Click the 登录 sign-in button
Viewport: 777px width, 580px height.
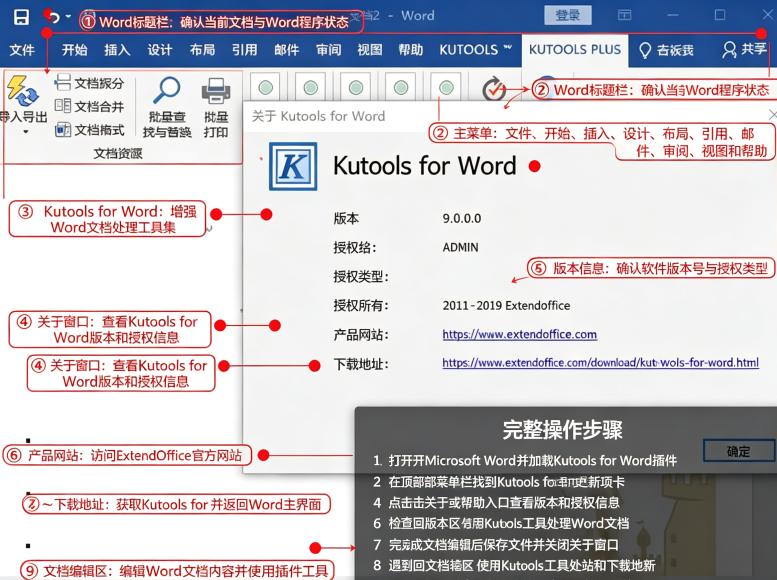567,15
